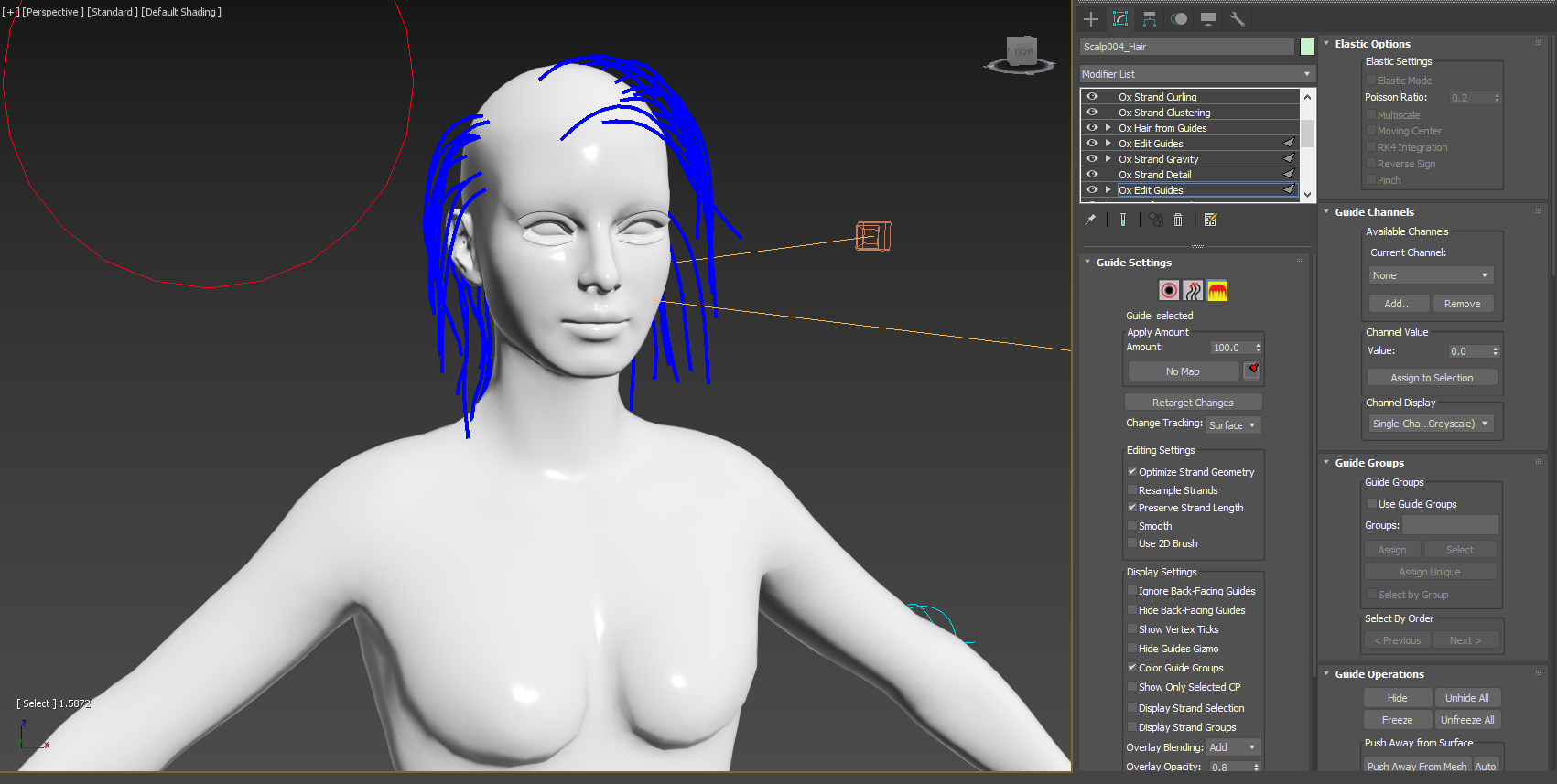Open the Change Tracking Surface dropdown

point(1233,425)
